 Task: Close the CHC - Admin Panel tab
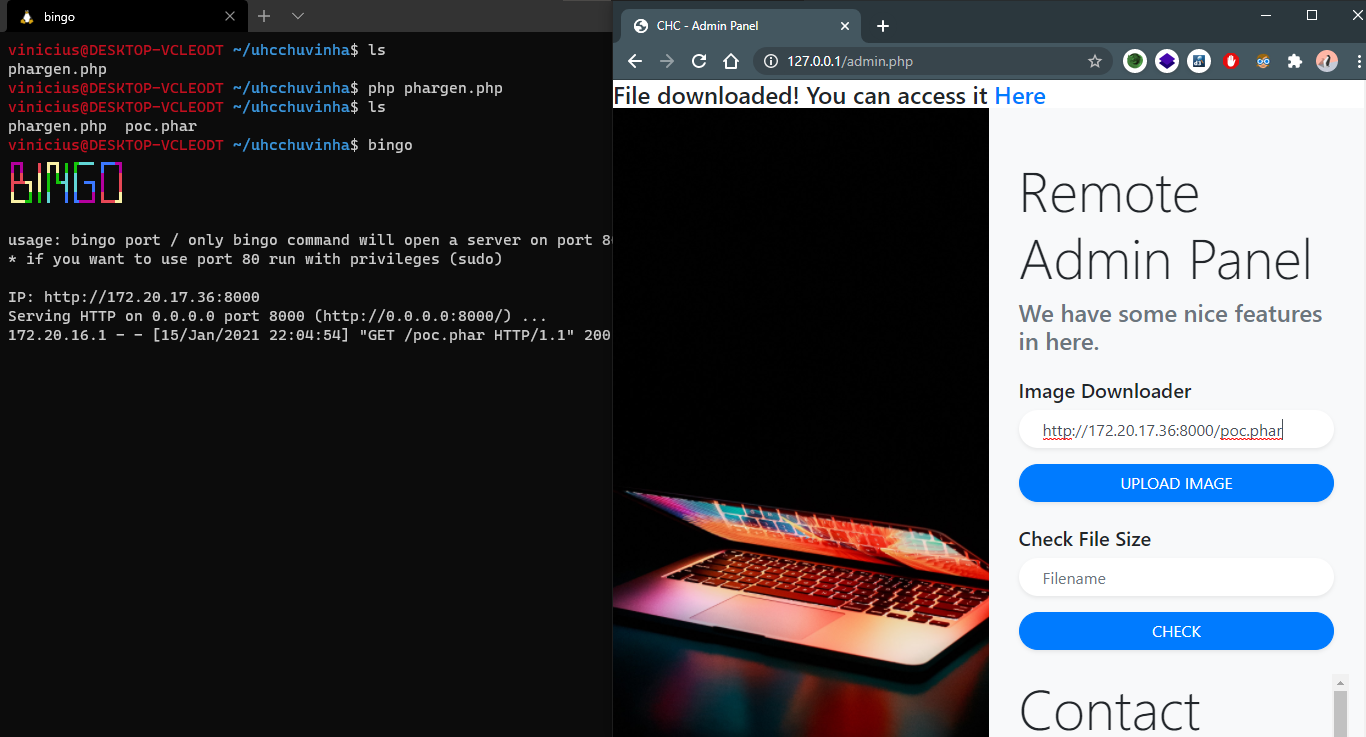[x=845, y=26]
